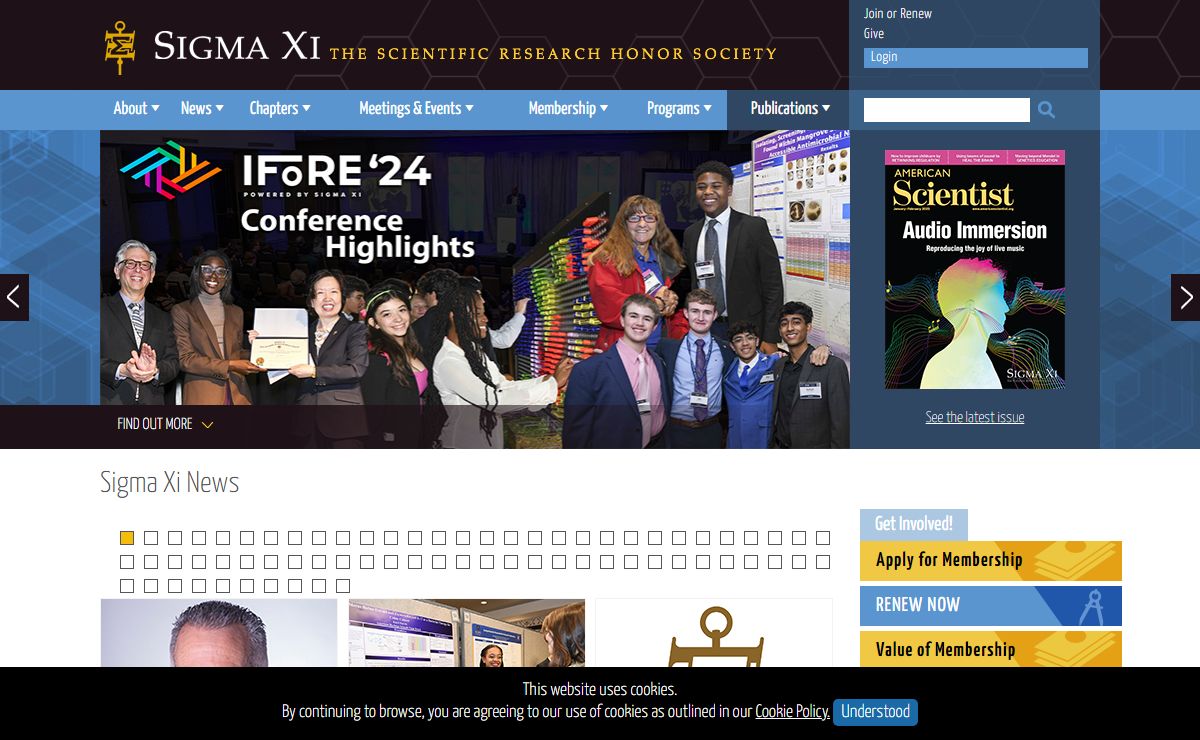The width and height of the screenshot is (1200, 740).
Task: Click the Sigma Xi News heading
Action: tap(170, 482)
